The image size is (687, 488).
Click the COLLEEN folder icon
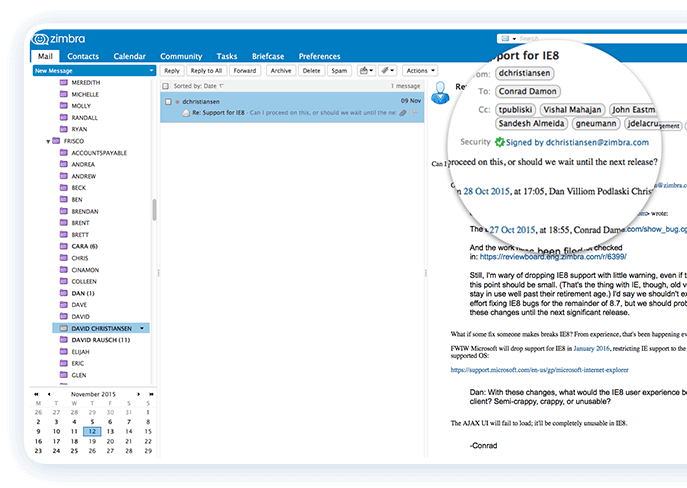64,281
